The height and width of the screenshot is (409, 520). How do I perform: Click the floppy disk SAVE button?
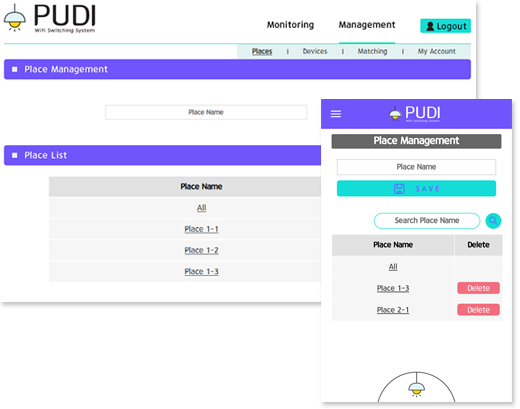(416, 189)
